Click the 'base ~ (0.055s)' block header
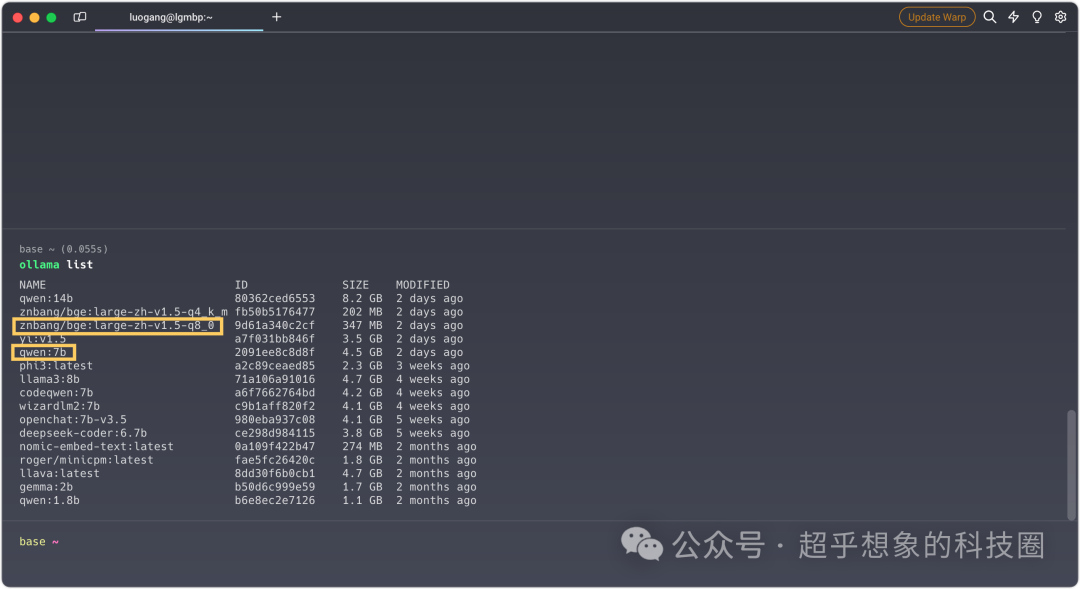1080x589 pixels. point(63,249)
